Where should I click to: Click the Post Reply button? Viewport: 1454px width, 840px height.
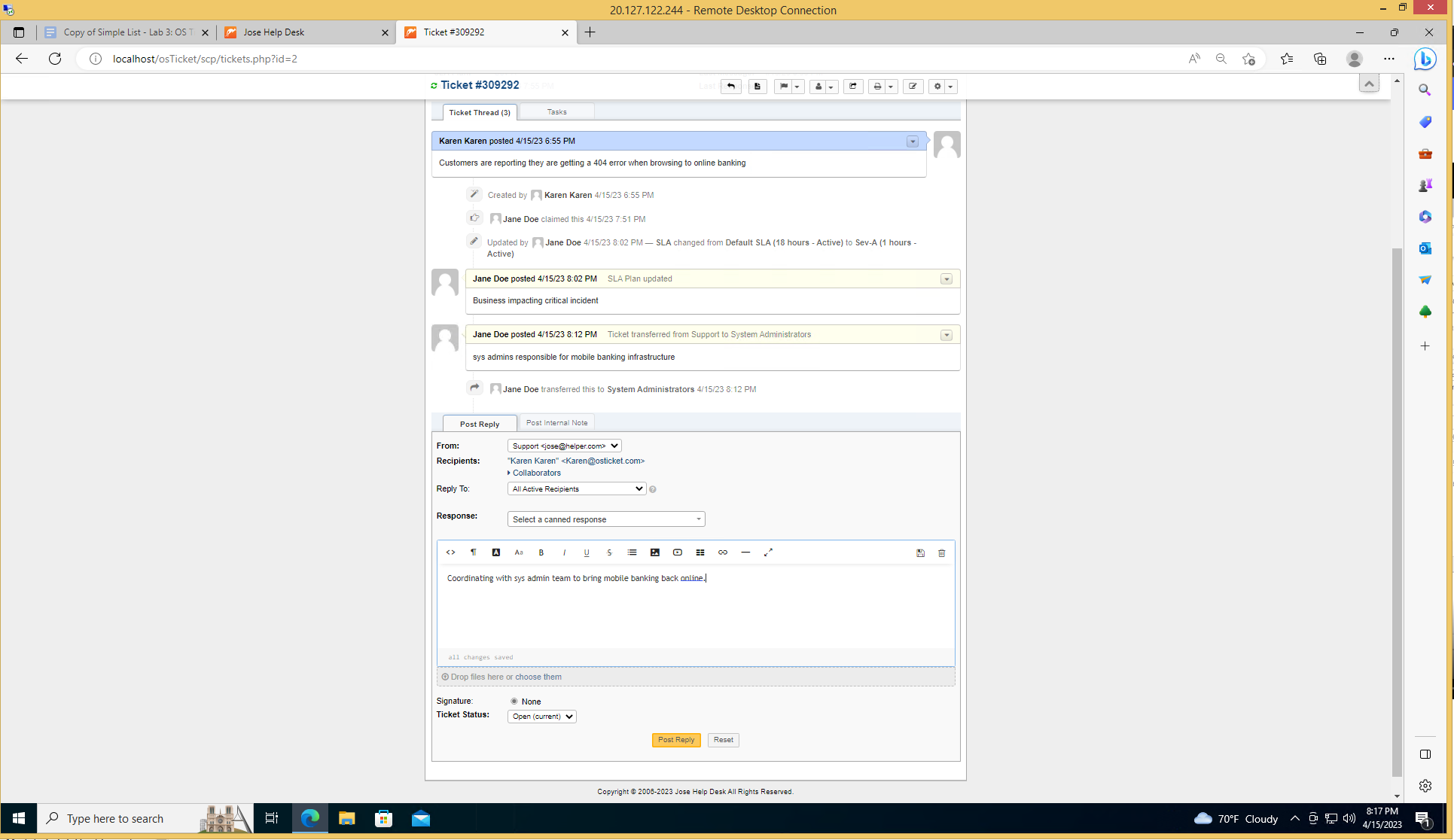(675, 740)
